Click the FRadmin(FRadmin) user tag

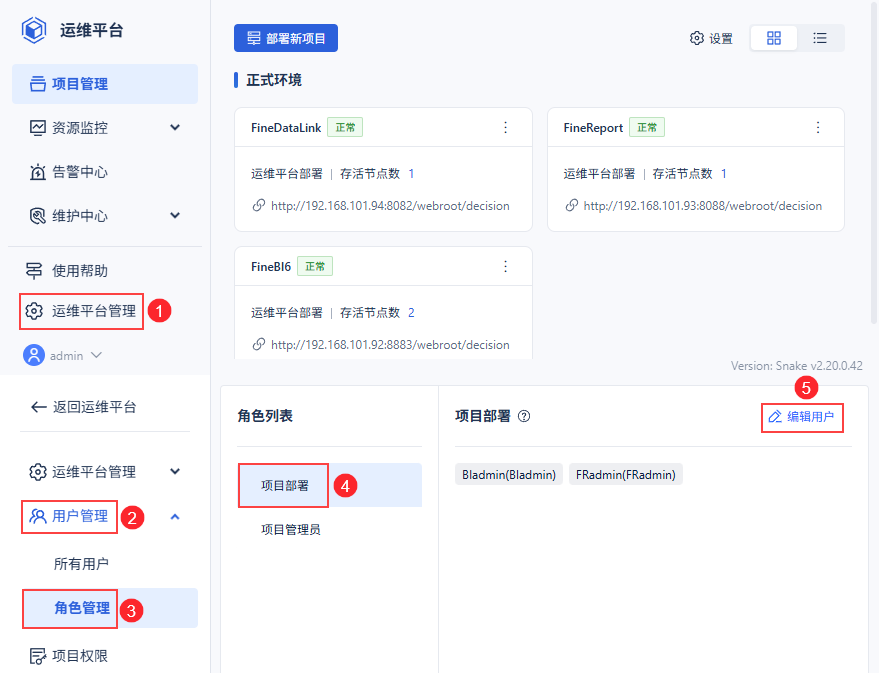(626, 475)
